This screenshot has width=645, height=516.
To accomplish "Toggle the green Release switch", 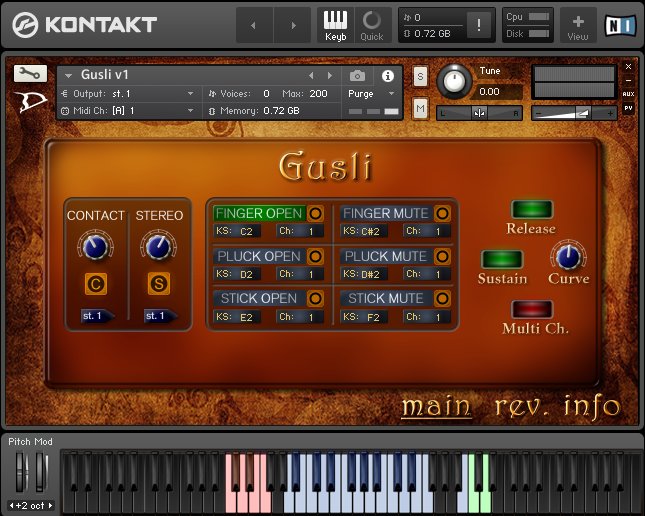I will (532, 209).
